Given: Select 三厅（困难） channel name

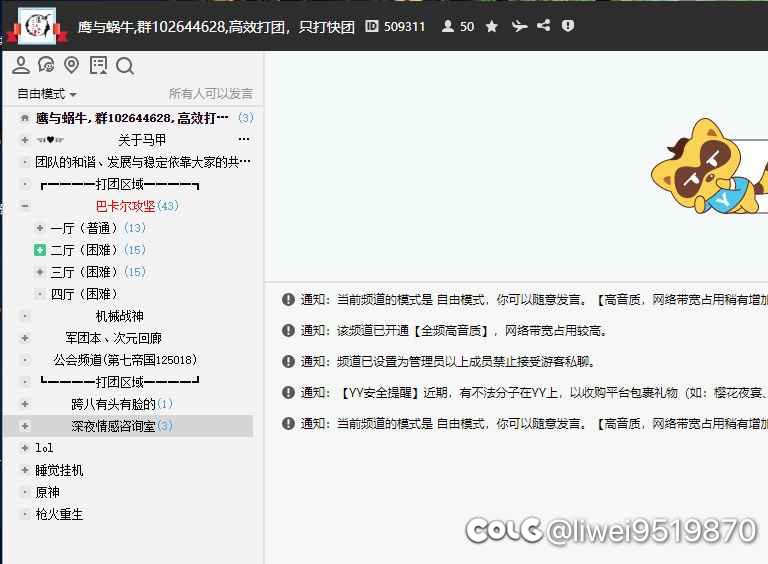Looking at the screenshot, I should [x=84, y=272].
